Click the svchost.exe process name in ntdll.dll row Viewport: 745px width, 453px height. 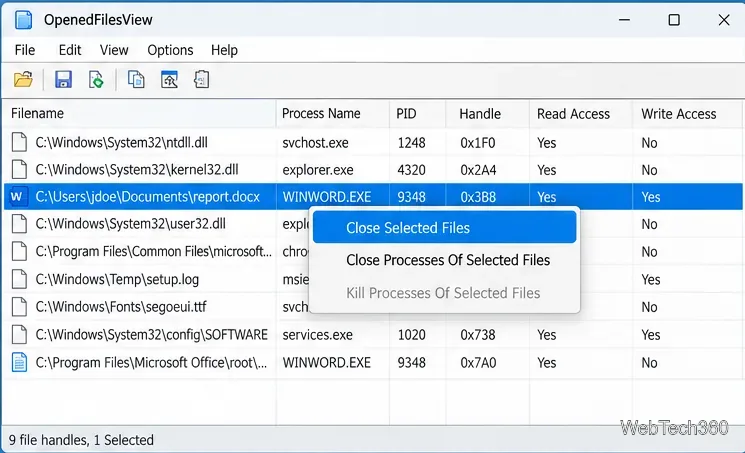point(315,143)
